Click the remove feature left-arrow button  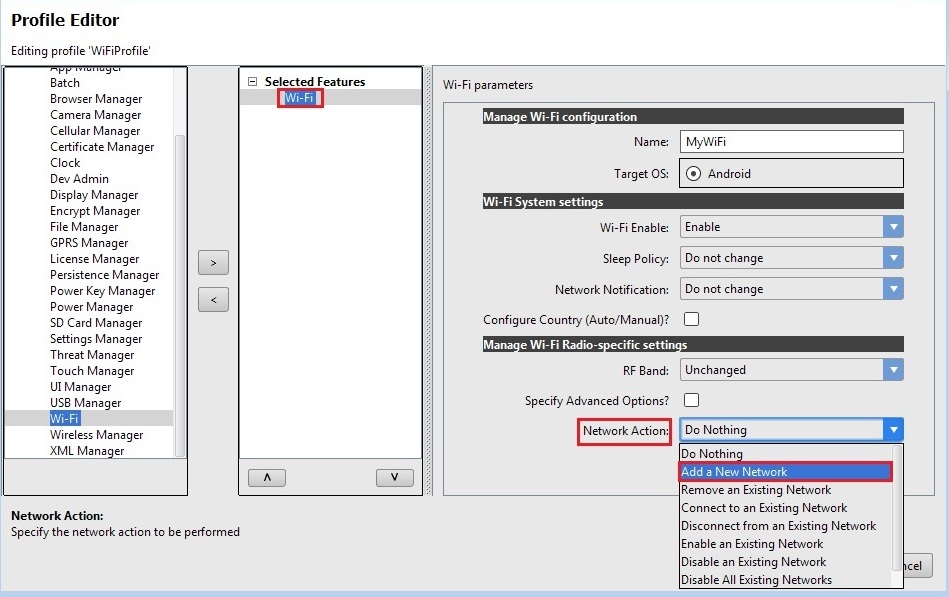tap(213, 299)
